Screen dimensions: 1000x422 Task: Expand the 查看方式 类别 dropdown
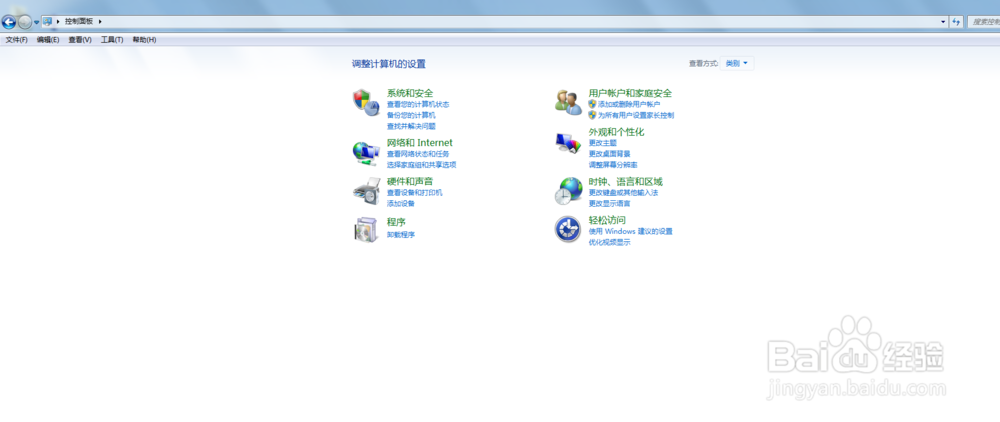coord(737,63)
